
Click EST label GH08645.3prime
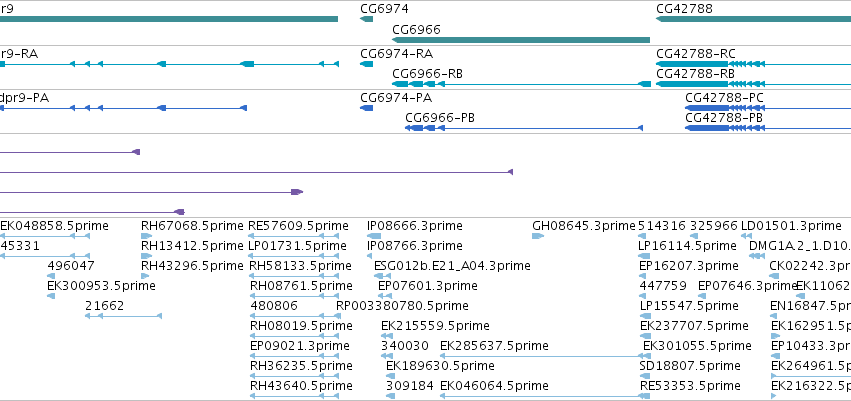(583, 226)
